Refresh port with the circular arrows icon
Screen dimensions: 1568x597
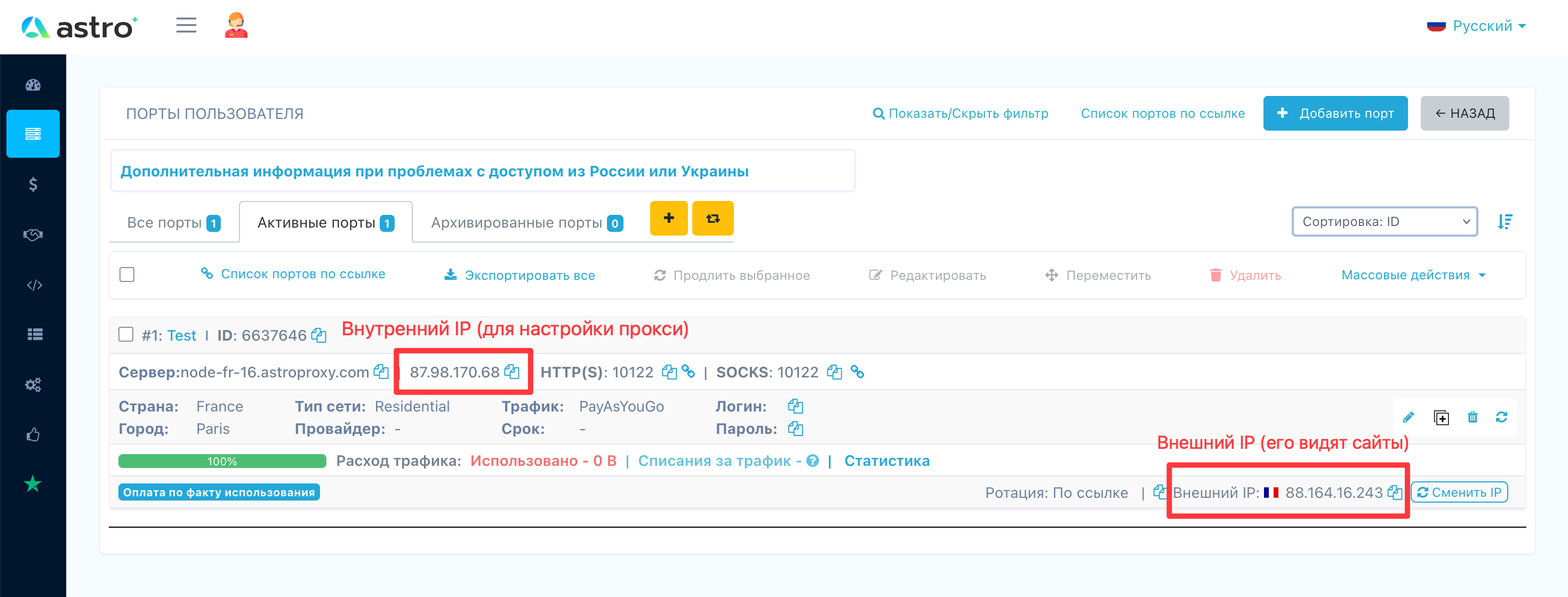click(x=1502, y=417)
